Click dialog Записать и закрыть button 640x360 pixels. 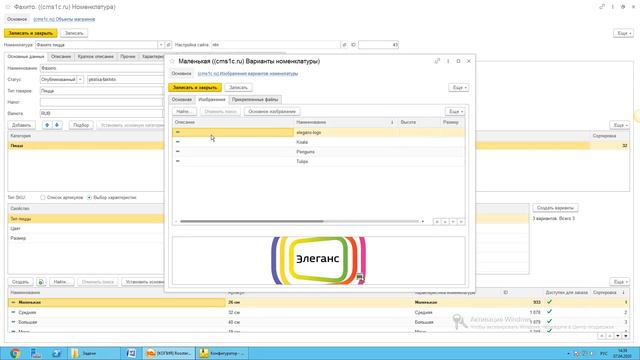(195, 88)
